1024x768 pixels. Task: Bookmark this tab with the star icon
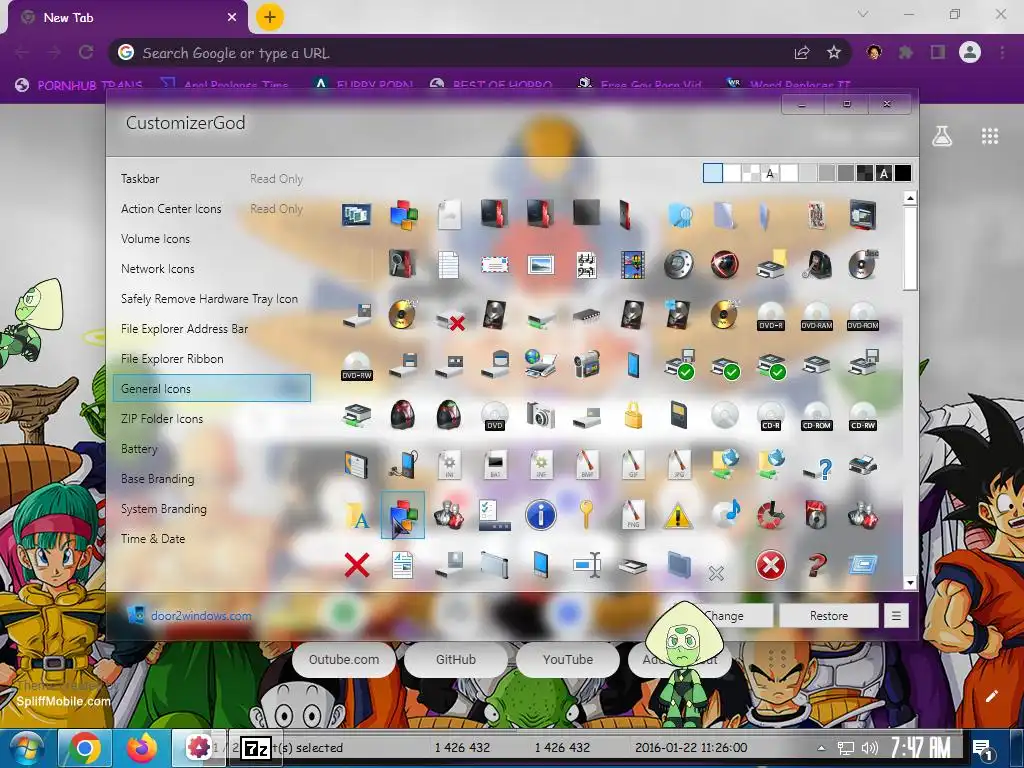pos(834,52)
